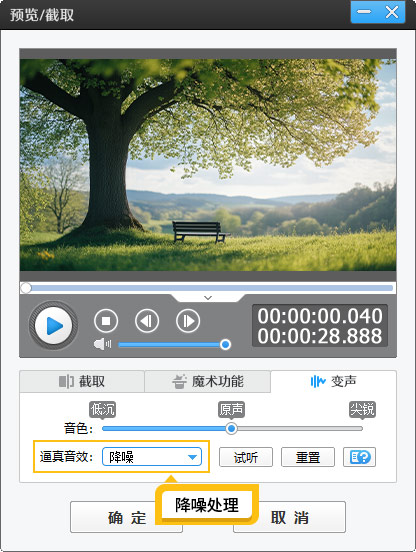This screenshot has height=552, width=416.
Task: Click the 音色 slider handle at 原声
Action: pyautogui.click(x=231, y=428)
